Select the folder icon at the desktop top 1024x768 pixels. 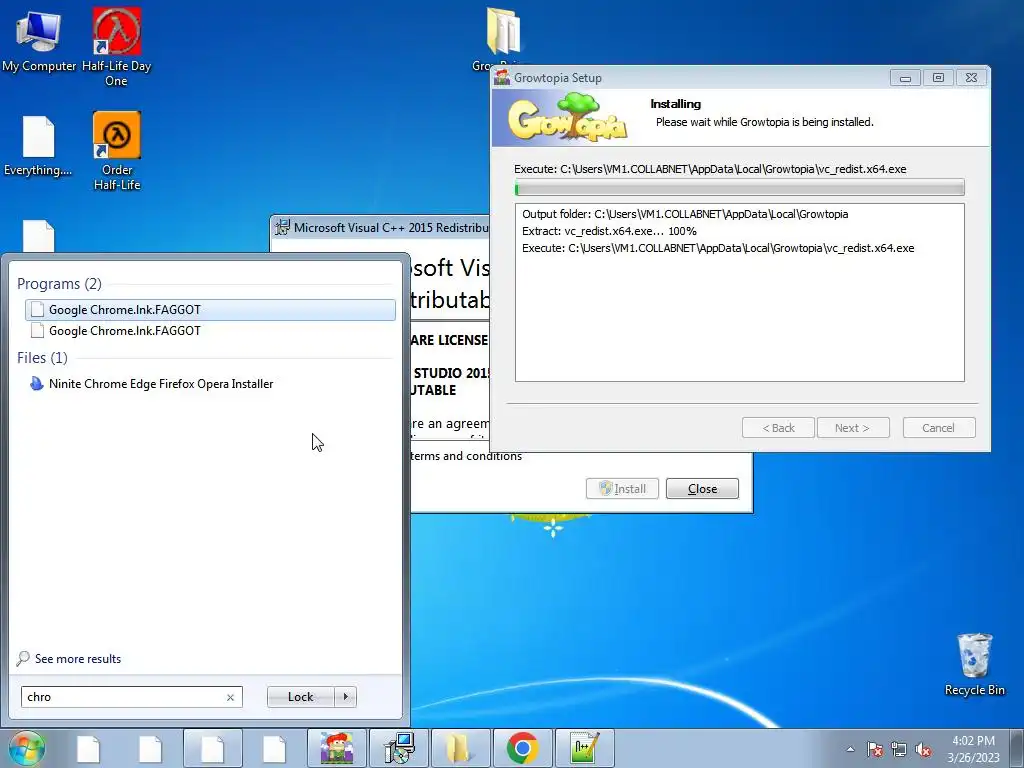pos(504,31)
